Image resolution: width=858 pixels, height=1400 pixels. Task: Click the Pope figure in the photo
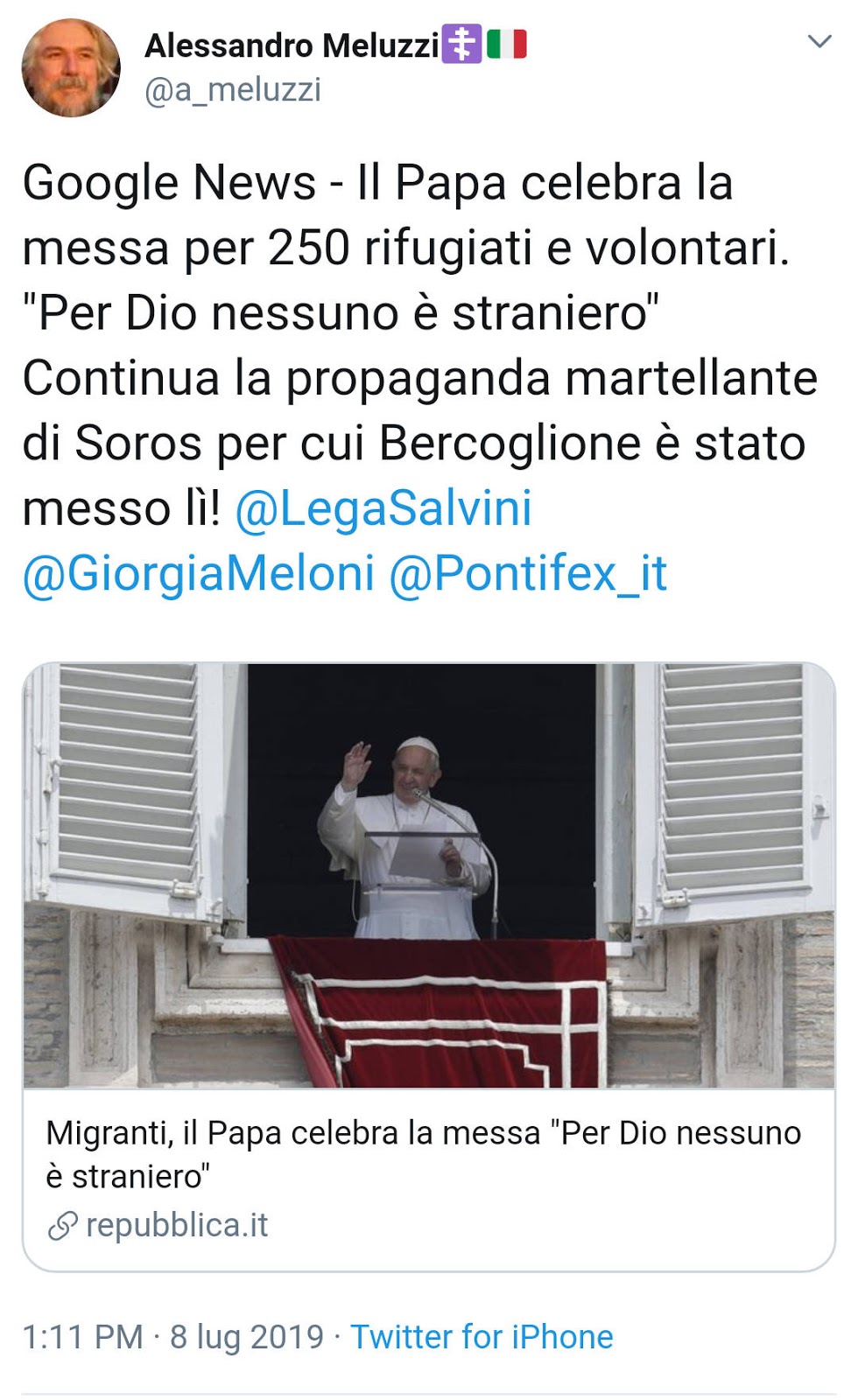click(404, 838)
